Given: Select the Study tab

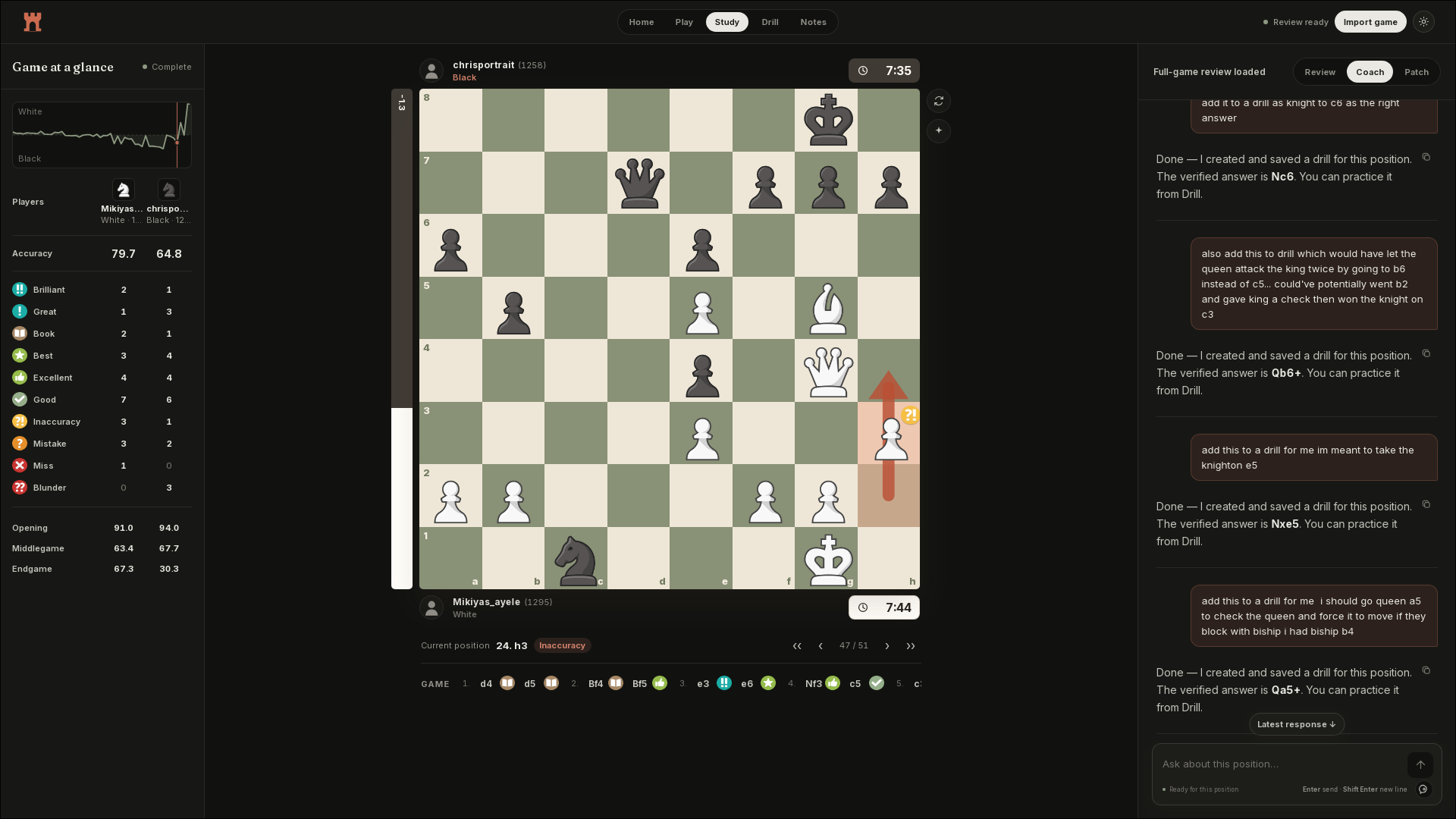Looking at the screenshot, I should (x=727, y=22).
